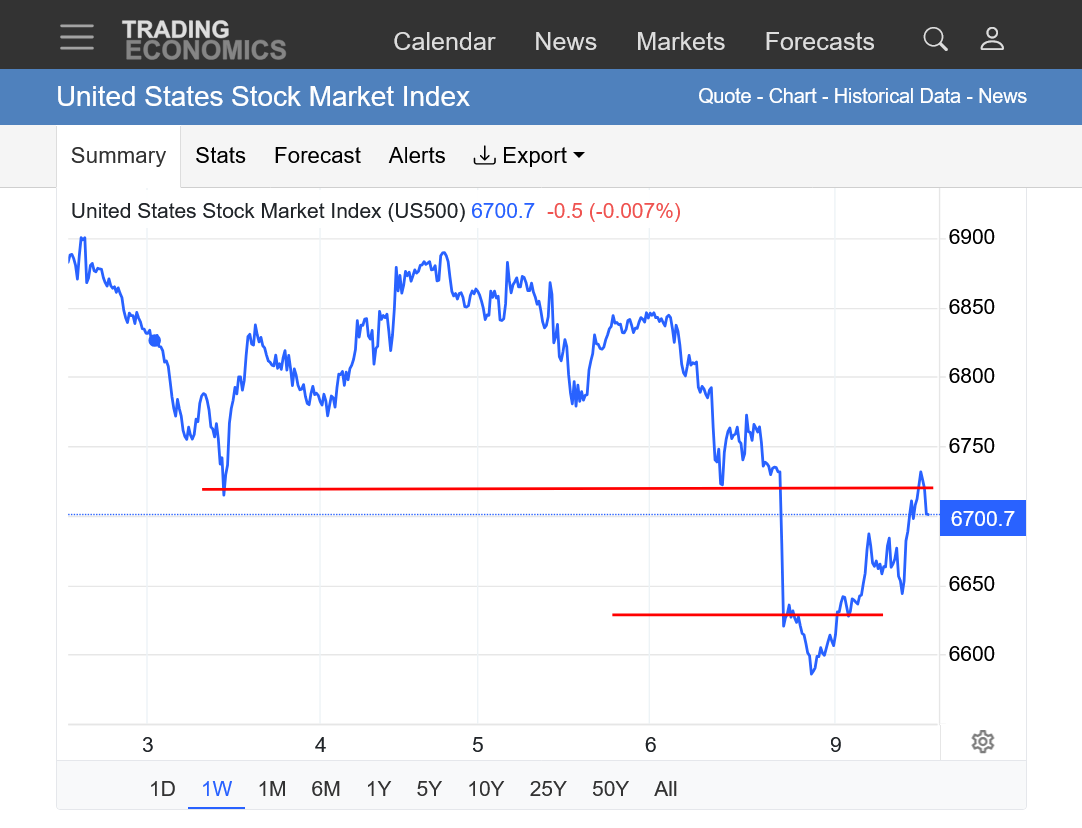Click the search magnifier icon
Image resolution: width=1082 pixels, height=828 pixels.
(x=935, y=39)
